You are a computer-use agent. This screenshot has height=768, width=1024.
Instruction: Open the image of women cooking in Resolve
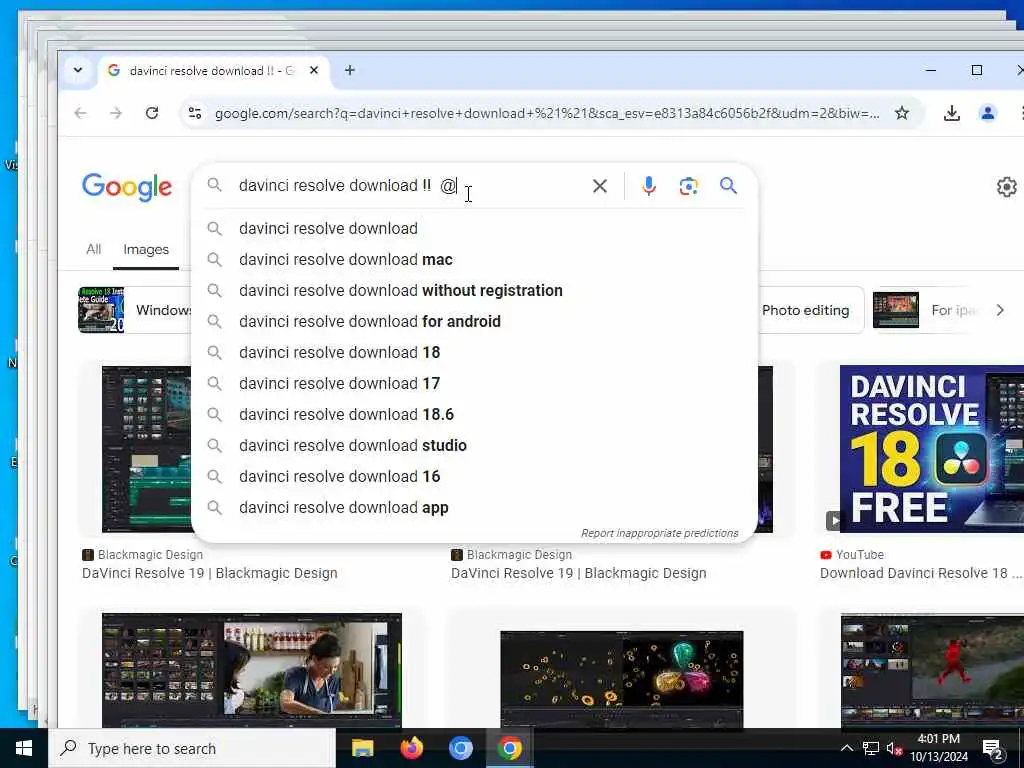(251, 669)
